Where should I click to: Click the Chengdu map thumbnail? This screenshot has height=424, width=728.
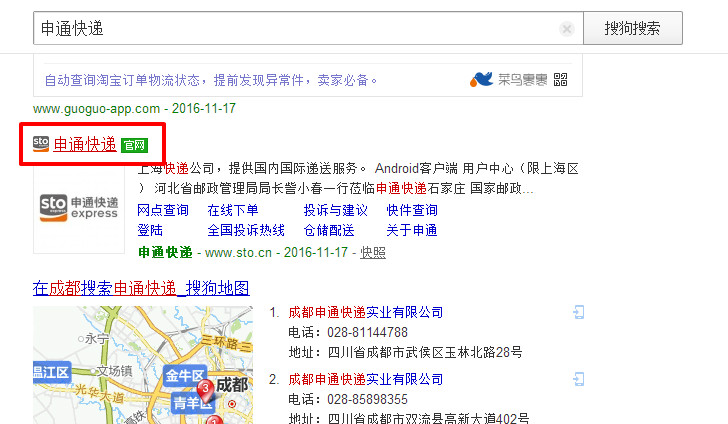[x=143, y=365]
